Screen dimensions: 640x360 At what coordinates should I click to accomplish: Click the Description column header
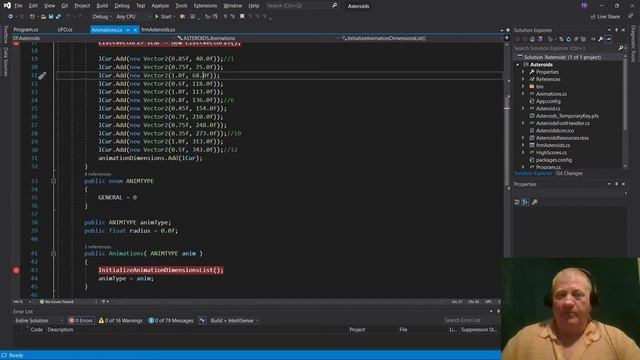coord(60,330)
